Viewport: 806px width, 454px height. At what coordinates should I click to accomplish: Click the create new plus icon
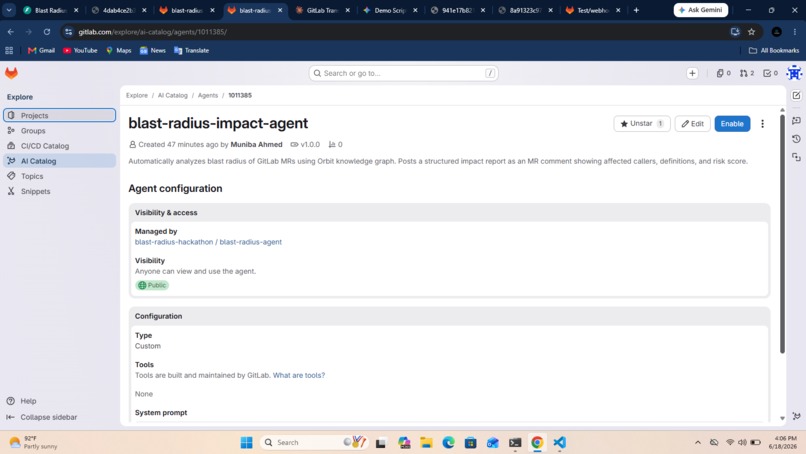coord(692,73)
